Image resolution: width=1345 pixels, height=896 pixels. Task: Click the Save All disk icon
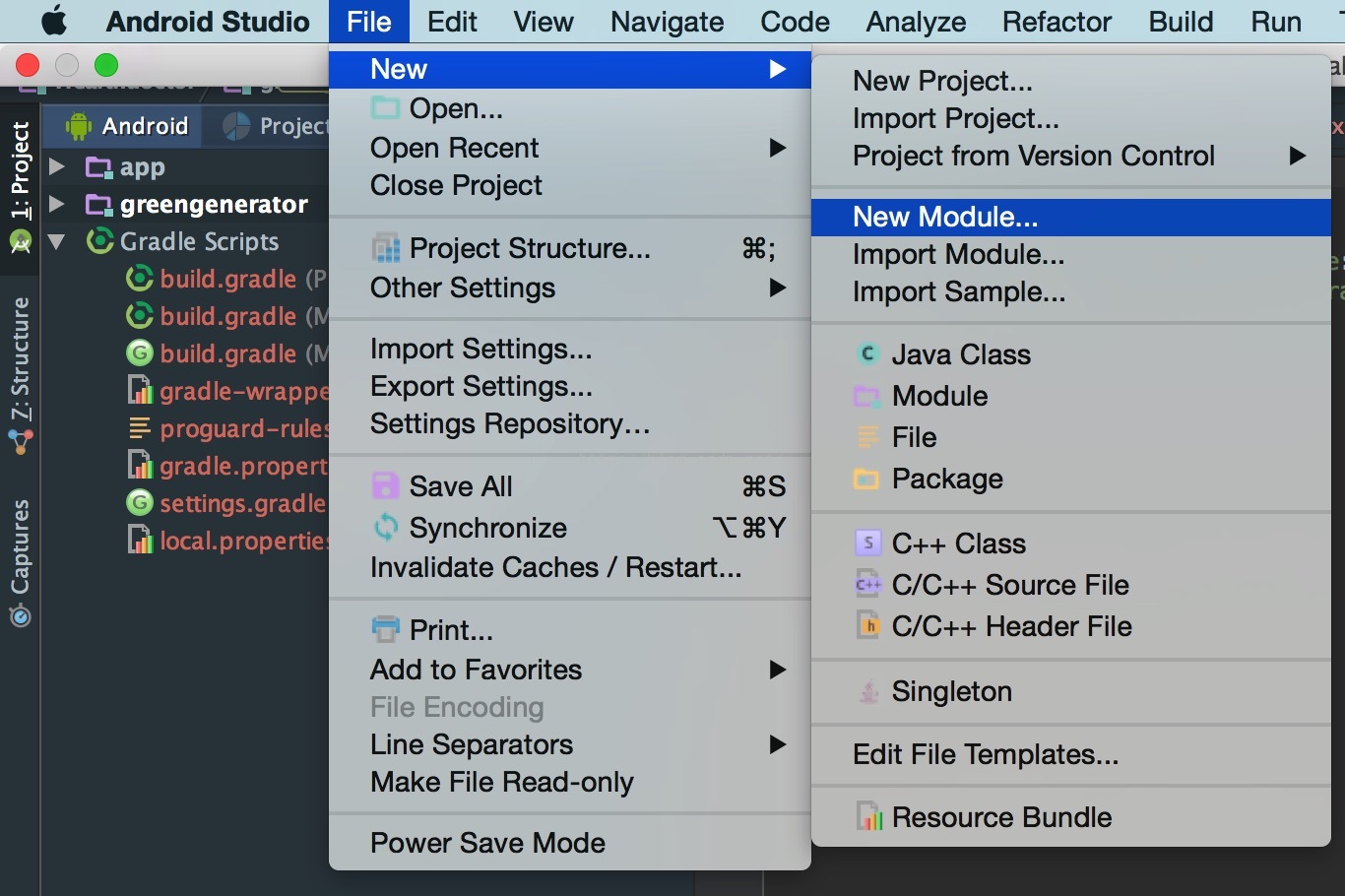pyautogui.click(x=385, y=486)
